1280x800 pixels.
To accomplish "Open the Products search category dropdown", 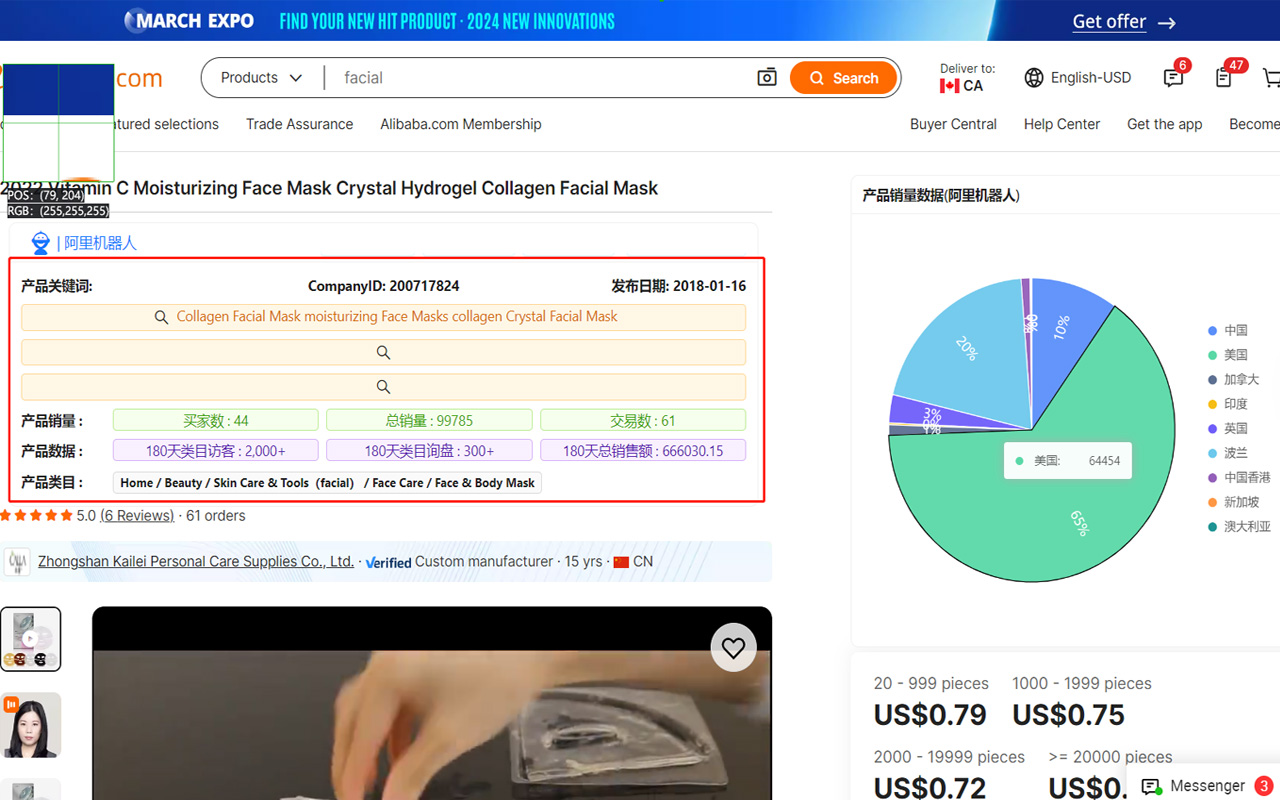I will [x=261, y=78].
